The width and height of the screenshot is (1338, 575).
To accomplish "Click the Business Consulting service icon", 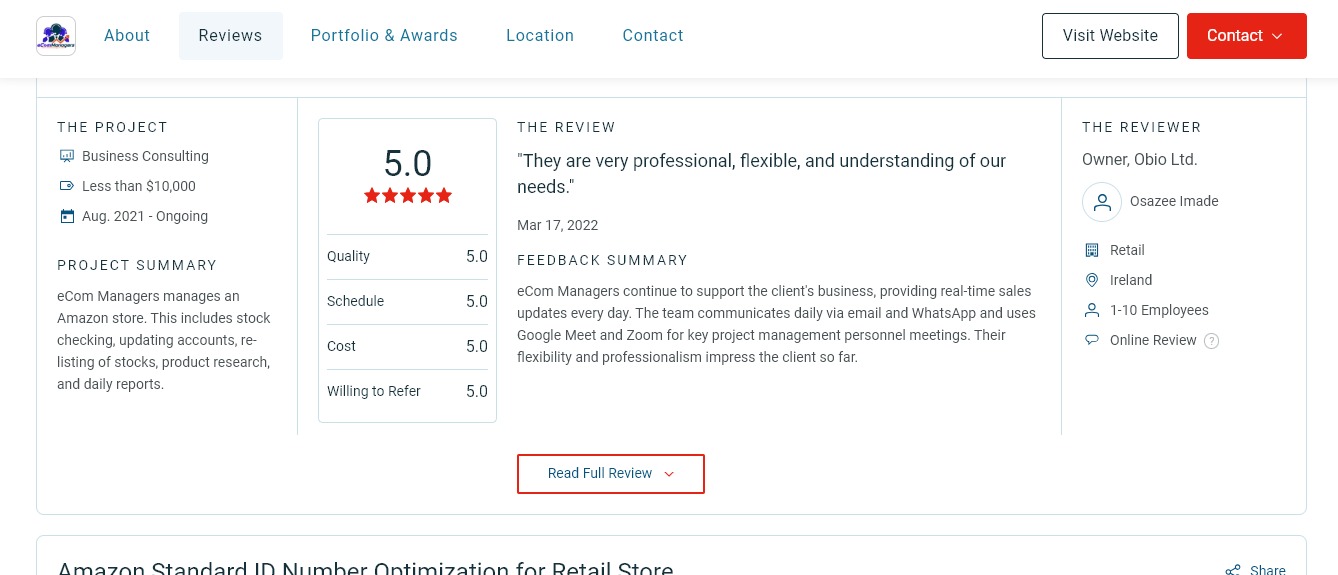I will [x=67, y=156].
